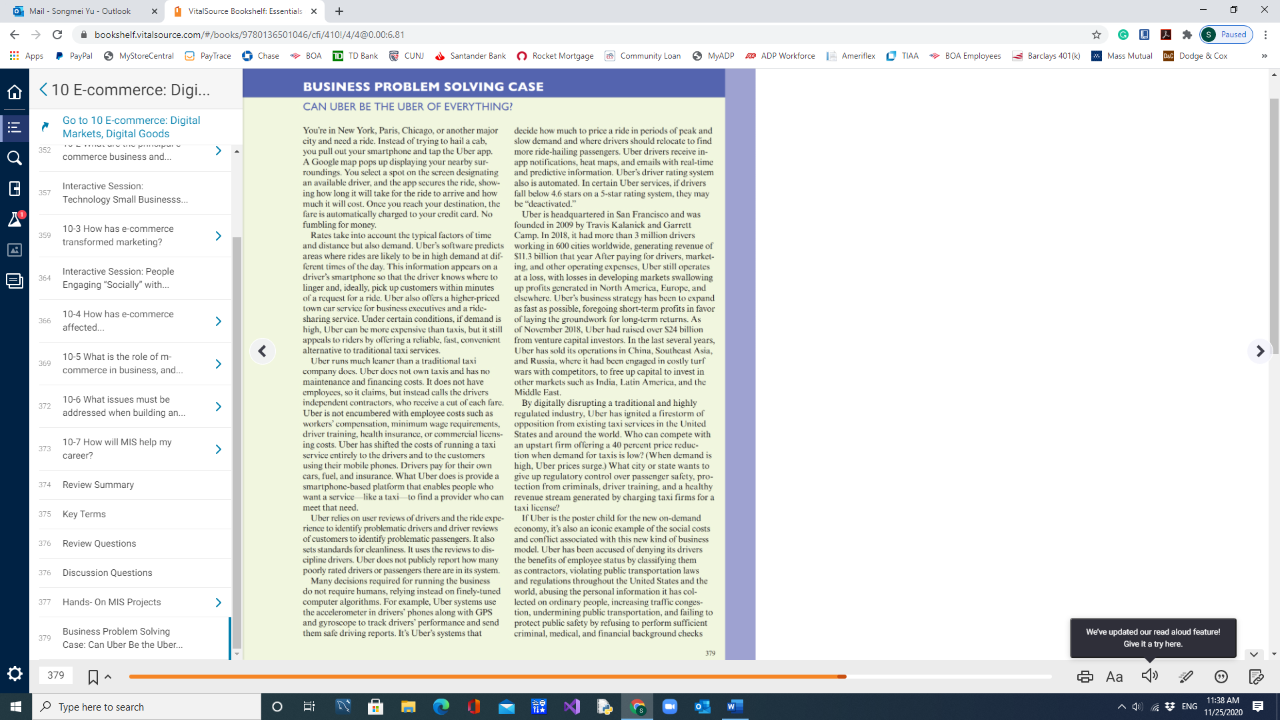Open the Rocket Mortgage bookmark

tap(555, 56)
